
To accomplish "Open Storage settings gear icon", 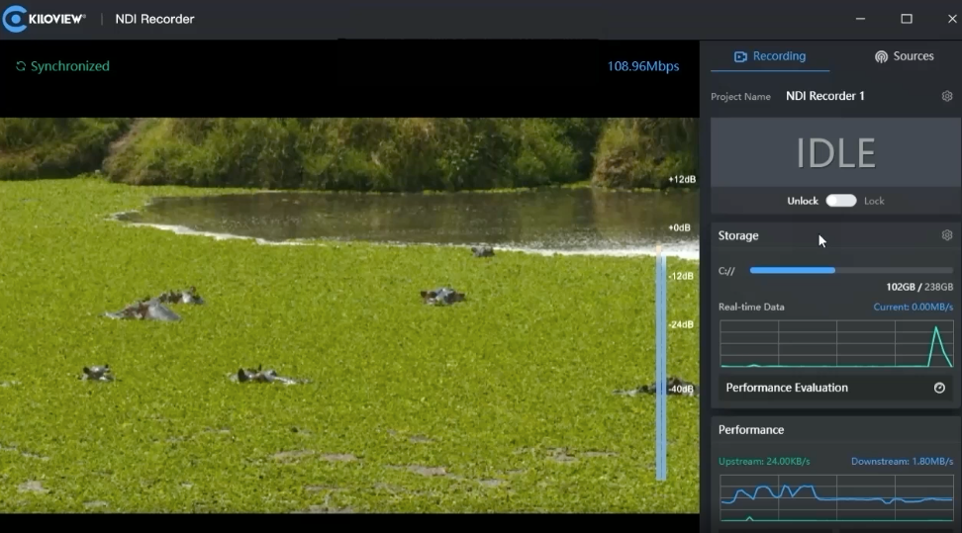I will [x=947, y=236].
